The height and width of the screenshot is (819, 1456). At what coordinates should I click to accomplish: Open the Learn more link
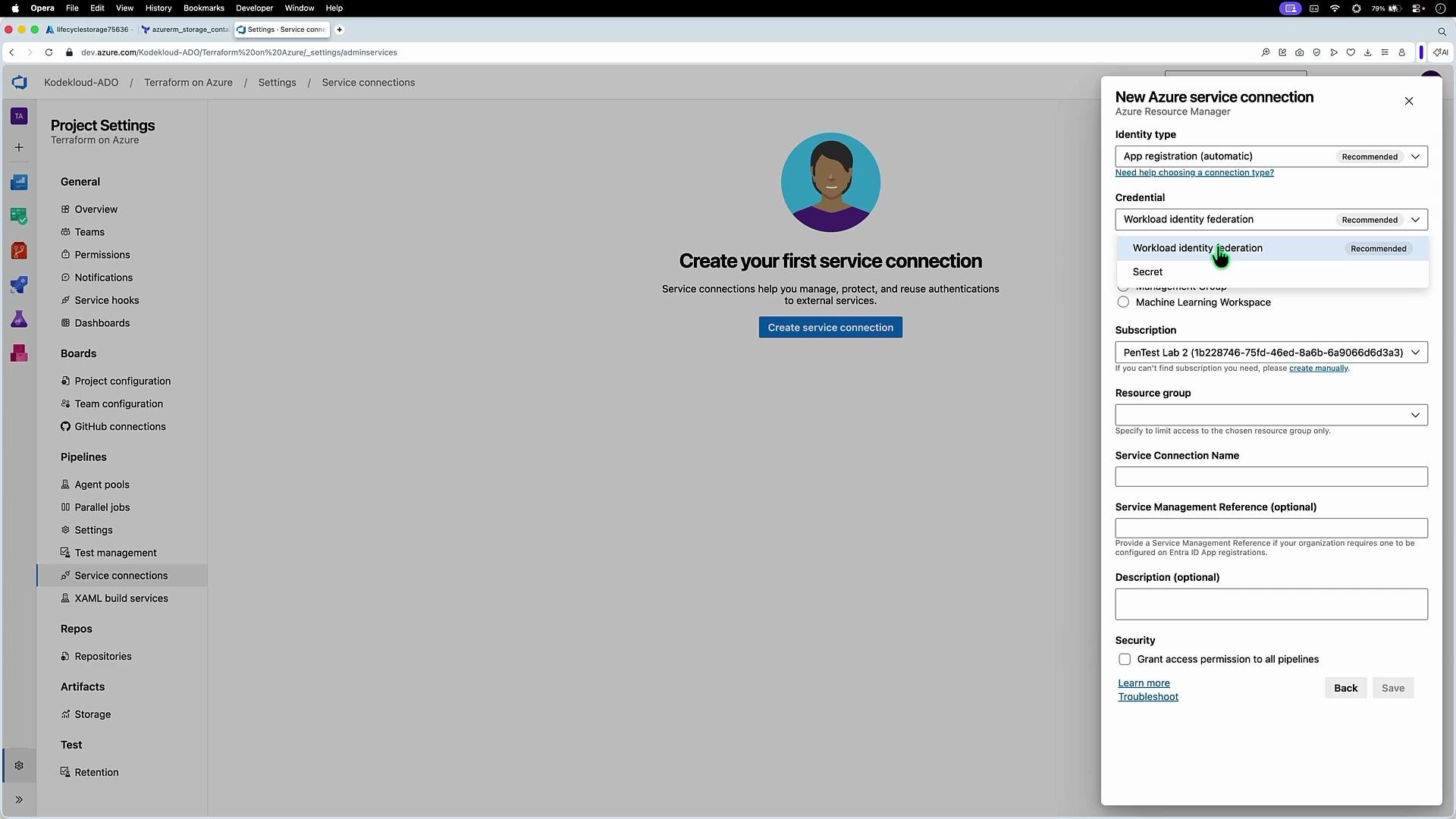pos(1144,683)
